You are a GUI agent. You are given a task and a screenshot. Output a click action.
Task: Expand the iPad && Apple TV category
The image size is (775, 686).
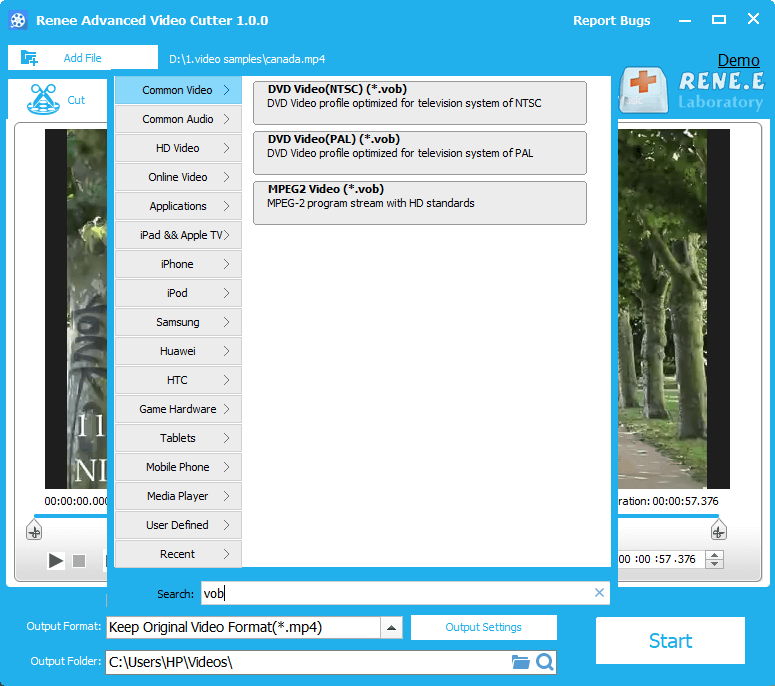[x=178, y=235]
